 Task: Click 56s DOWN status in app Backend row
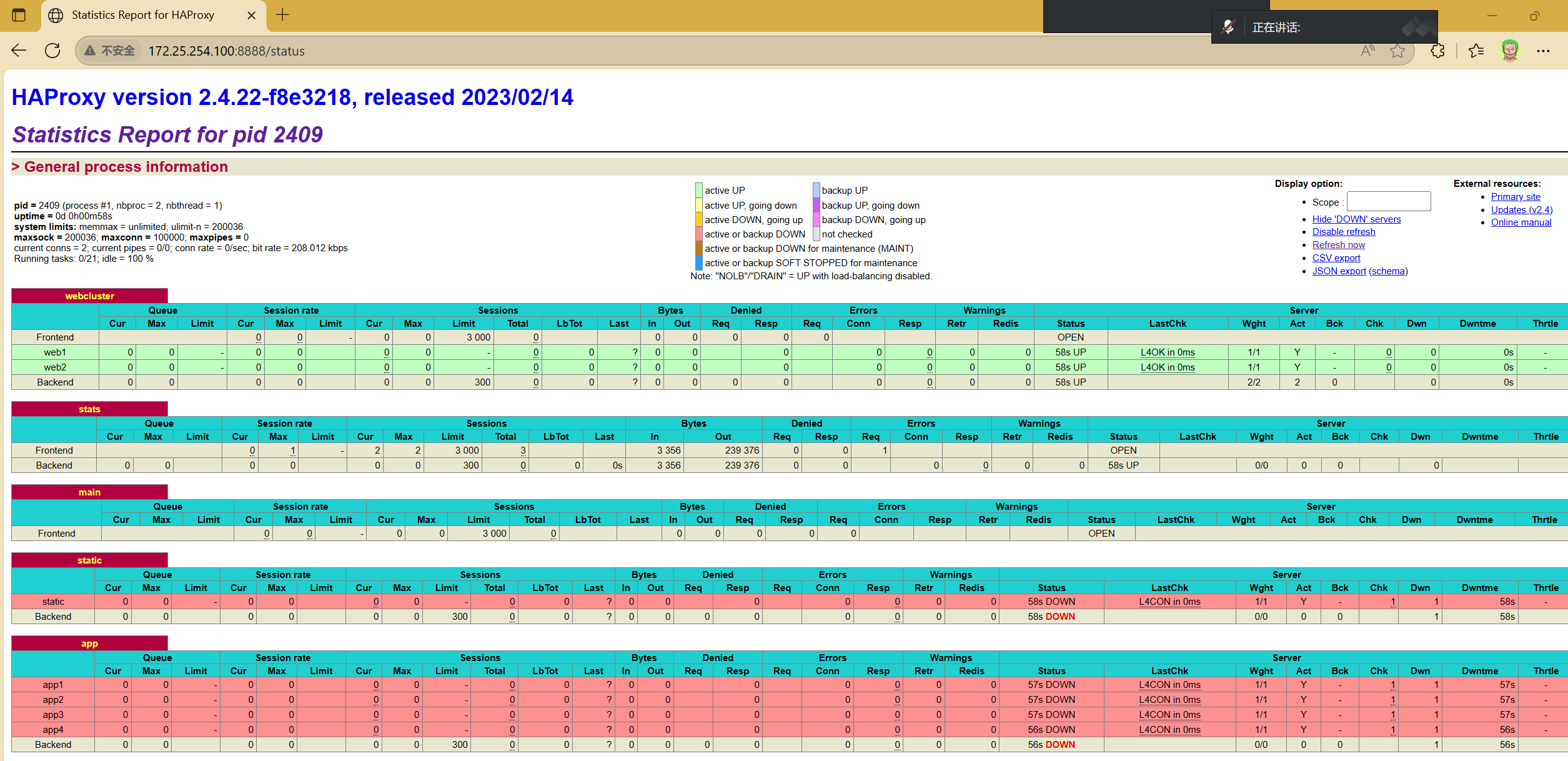coord(1051,745)
